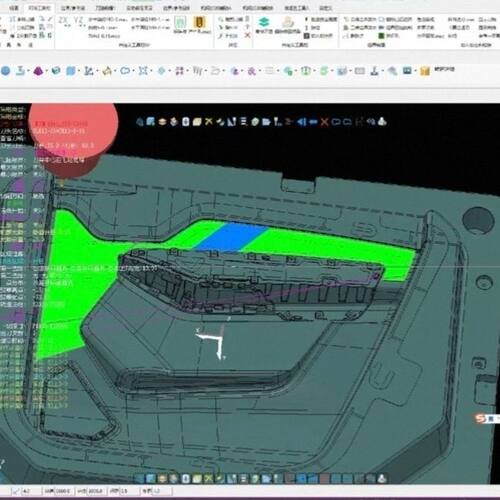Open dropdown beside the dotted grid icon
This screenshot has width=500, height=500.
187,71
